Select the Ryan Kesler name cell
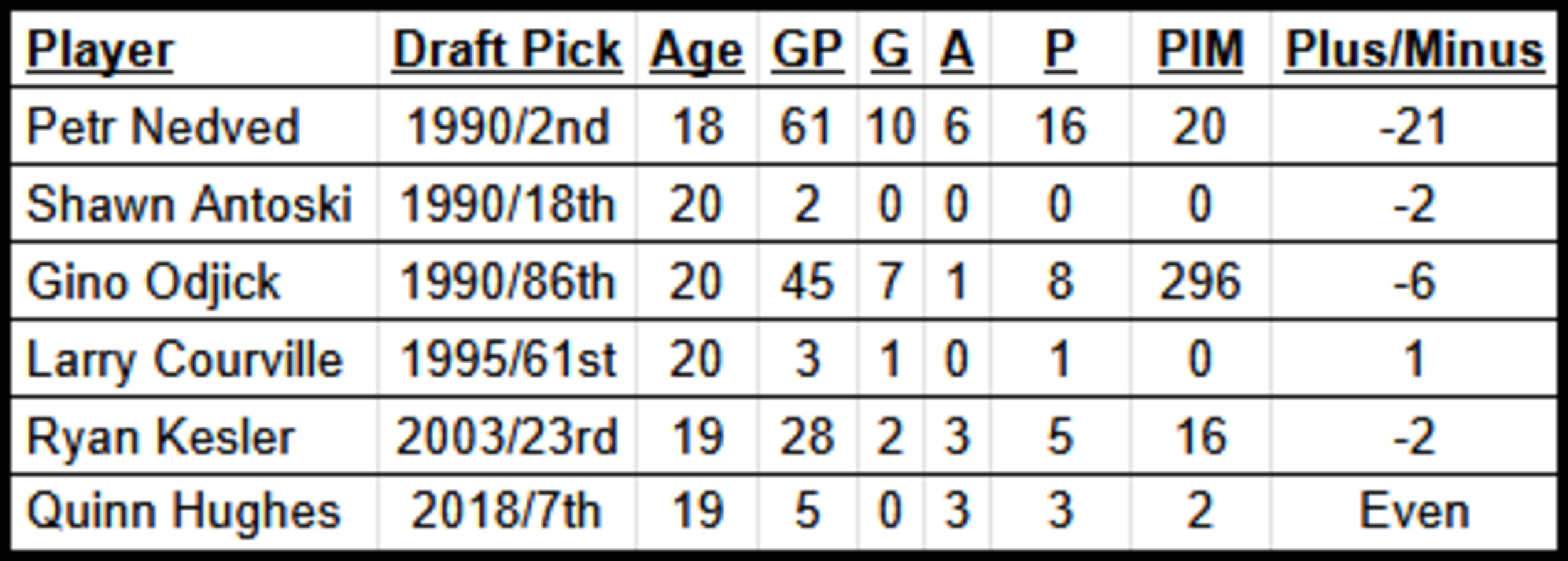 point(161,437)
